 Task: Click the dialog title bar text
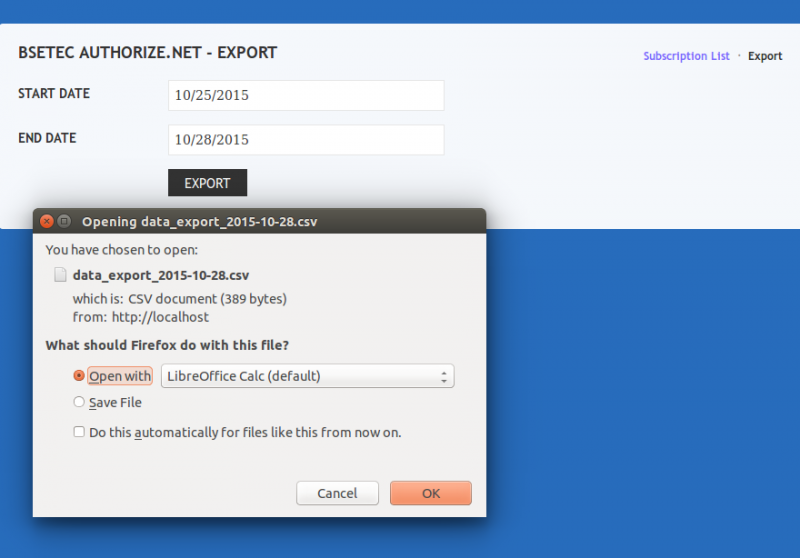[199, 221]
